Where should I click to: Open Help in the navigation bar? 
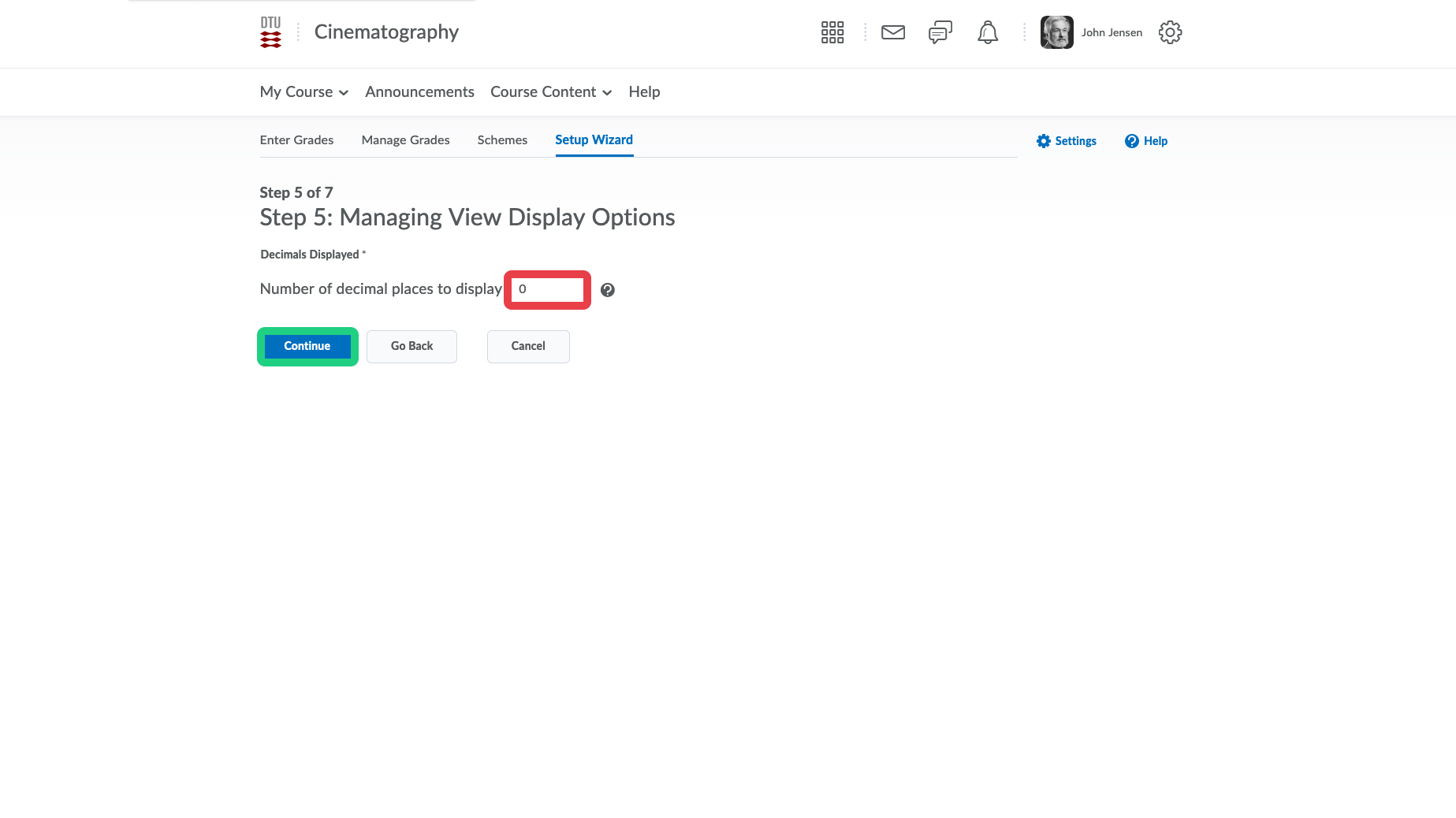[644, 92]
